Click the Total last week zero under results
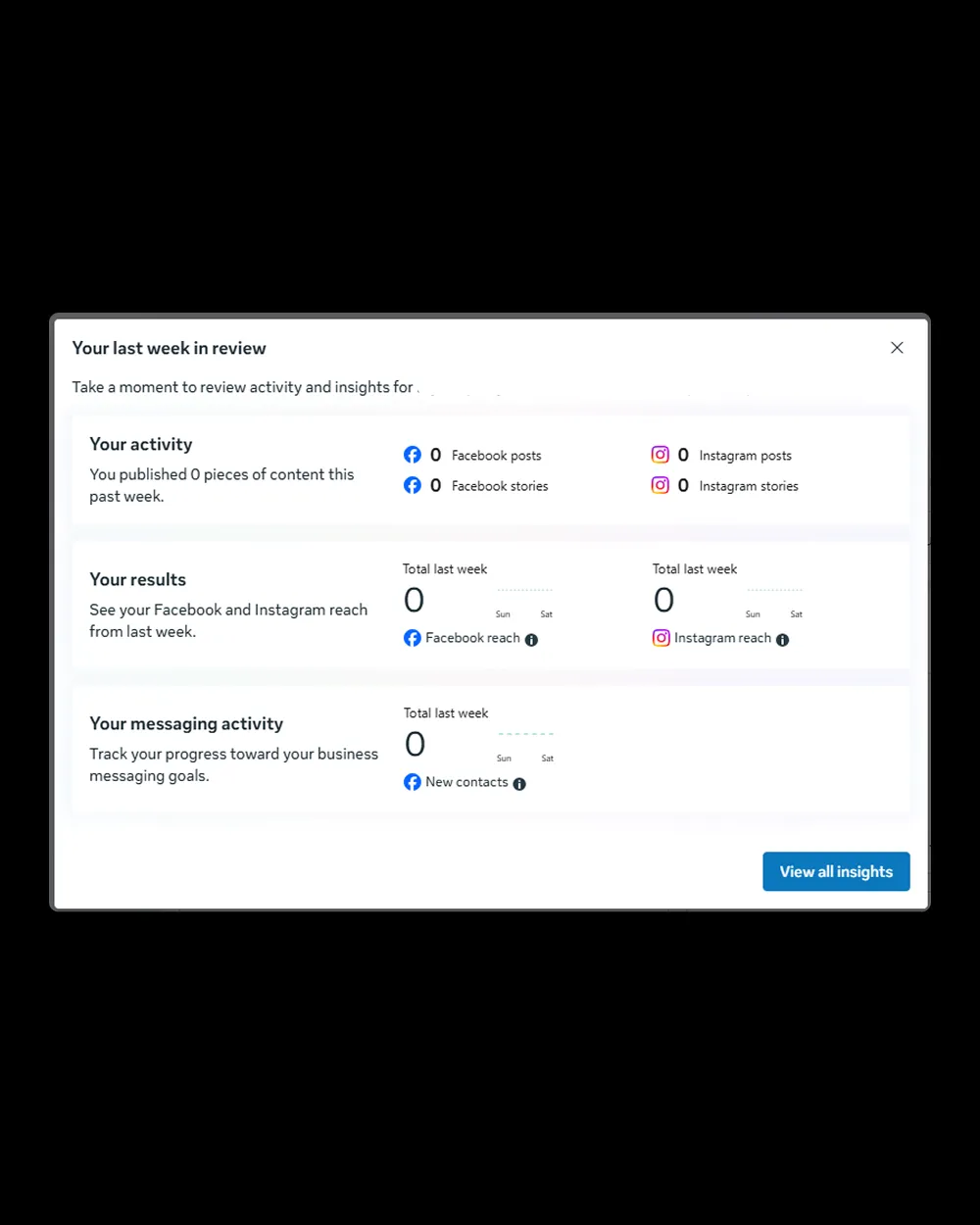The height and width of the screenshot is (1225, 980). [x=414, y=599]
